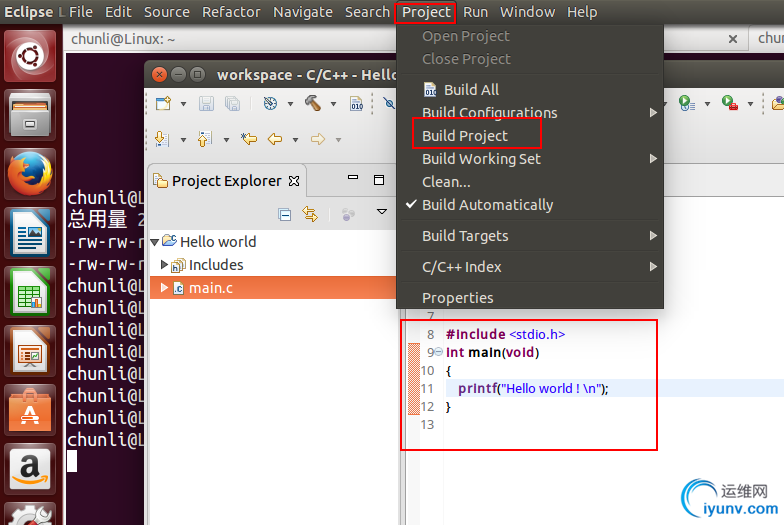Click the build configuration clock icon
This screenshot has height=525, width=784.
(x=270, y=104)
